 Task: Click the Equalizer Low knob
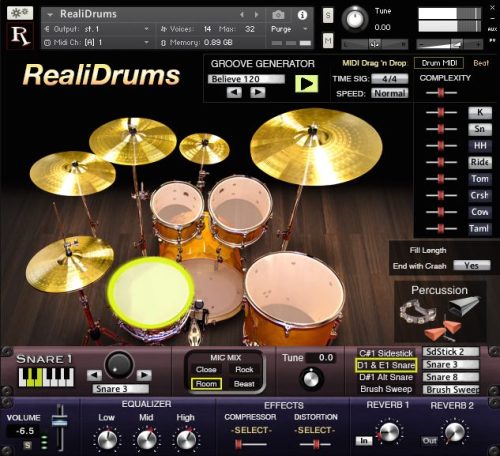coord(107,439)
